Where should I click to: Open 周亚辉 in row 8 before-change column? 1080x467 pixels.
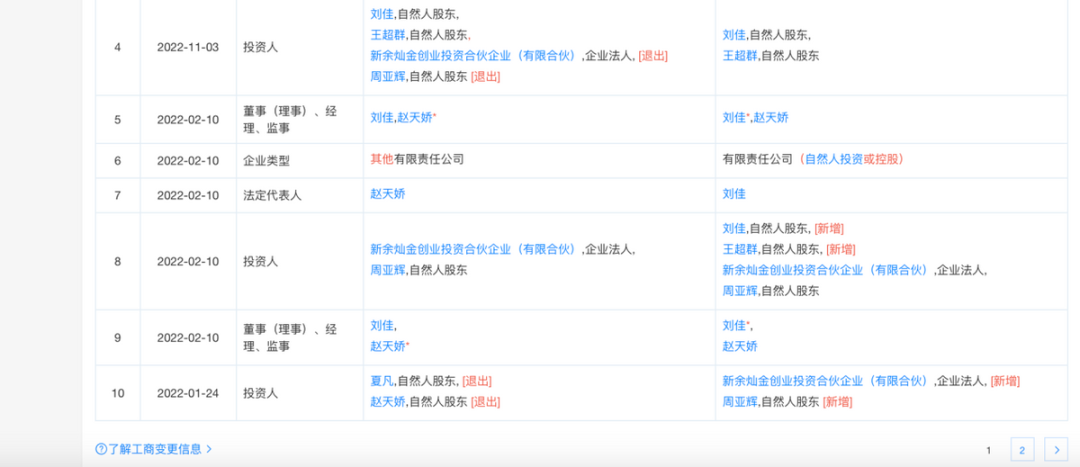388,270
